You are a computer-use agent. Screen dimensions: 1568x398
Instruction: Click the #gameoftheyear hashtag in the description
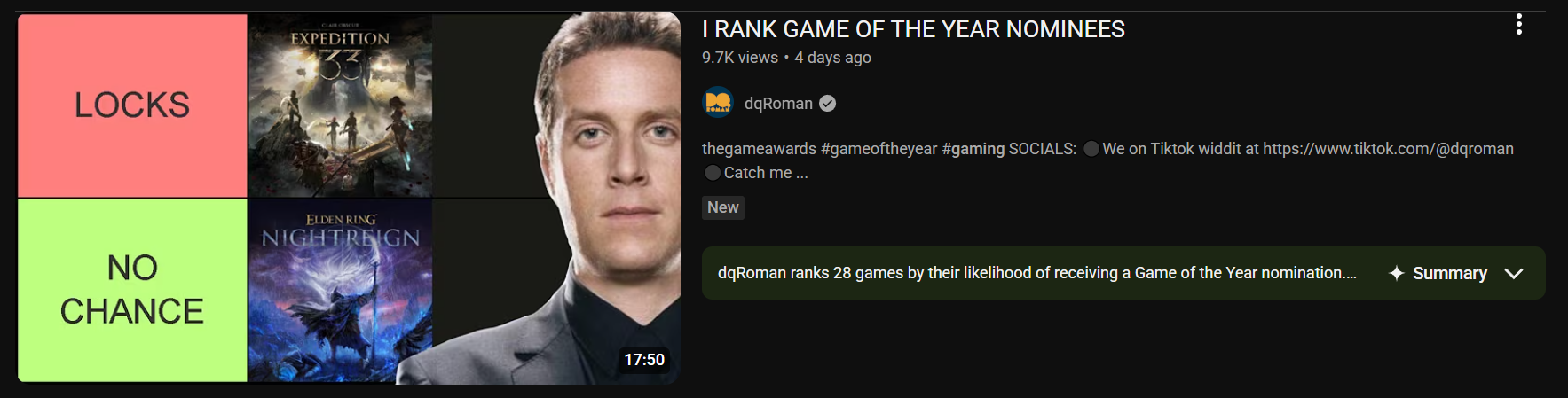(879, 149)
